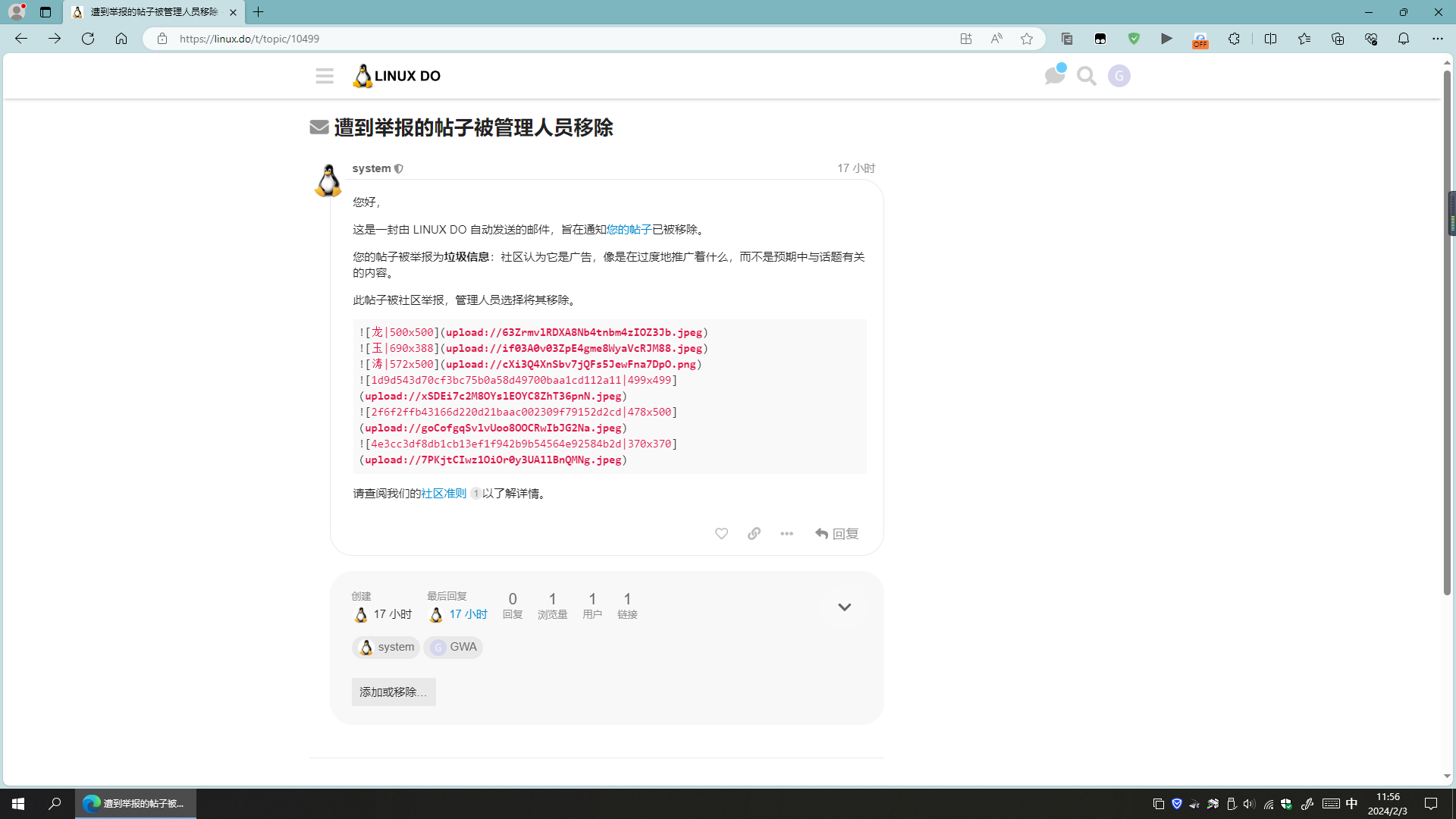This screenshot has width=1456, height=819.
Task: Click the 浏览量 view count
Action: [x=552, y=606]
